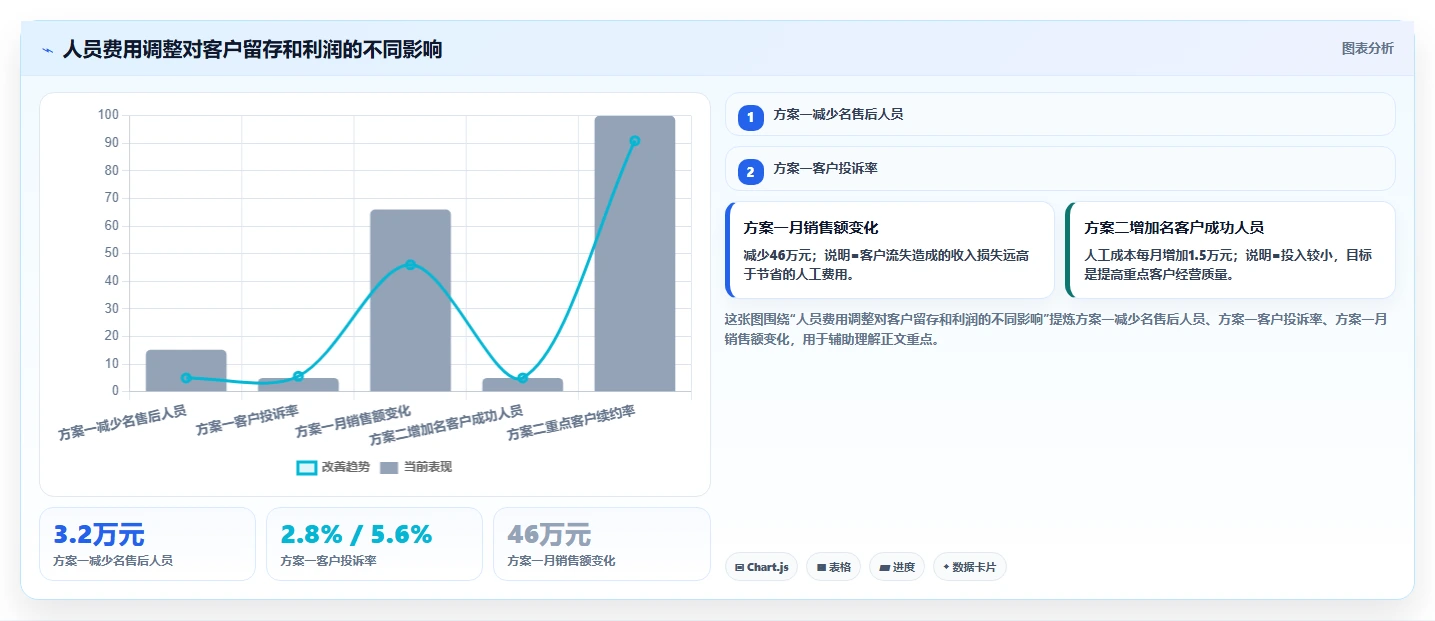Click the icon inside the Chart.js tag
The width and height of the screenshot is (1435, 621).
739,567
